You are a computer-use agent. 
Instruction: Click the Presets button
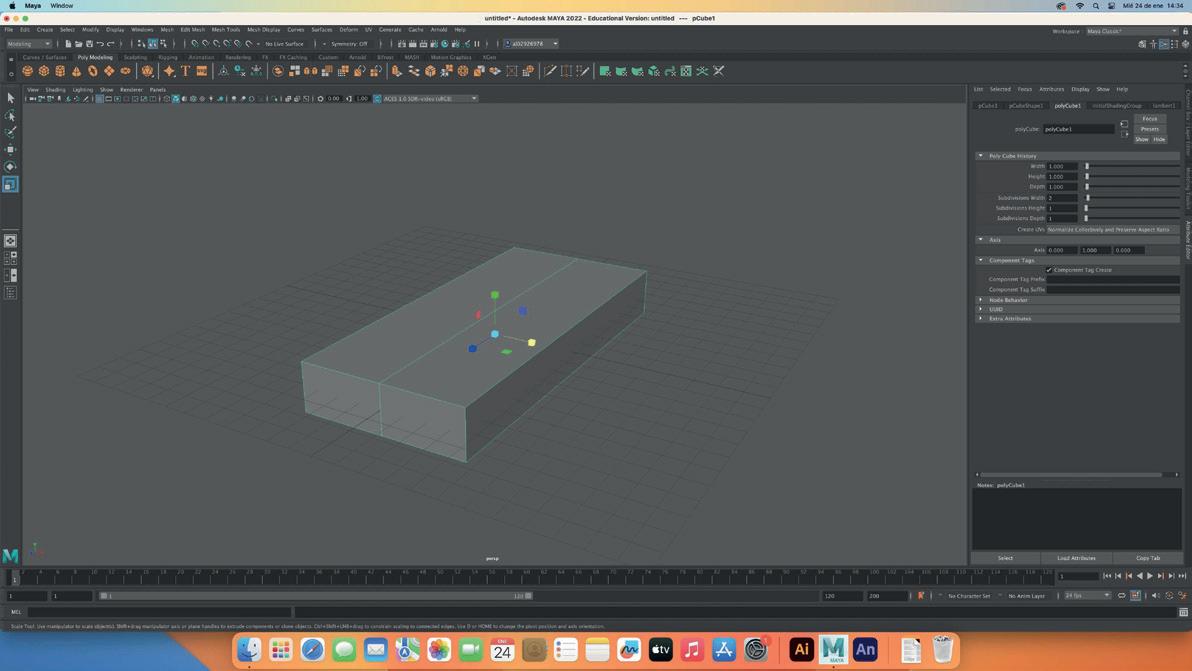click(x=1149, y=129)
